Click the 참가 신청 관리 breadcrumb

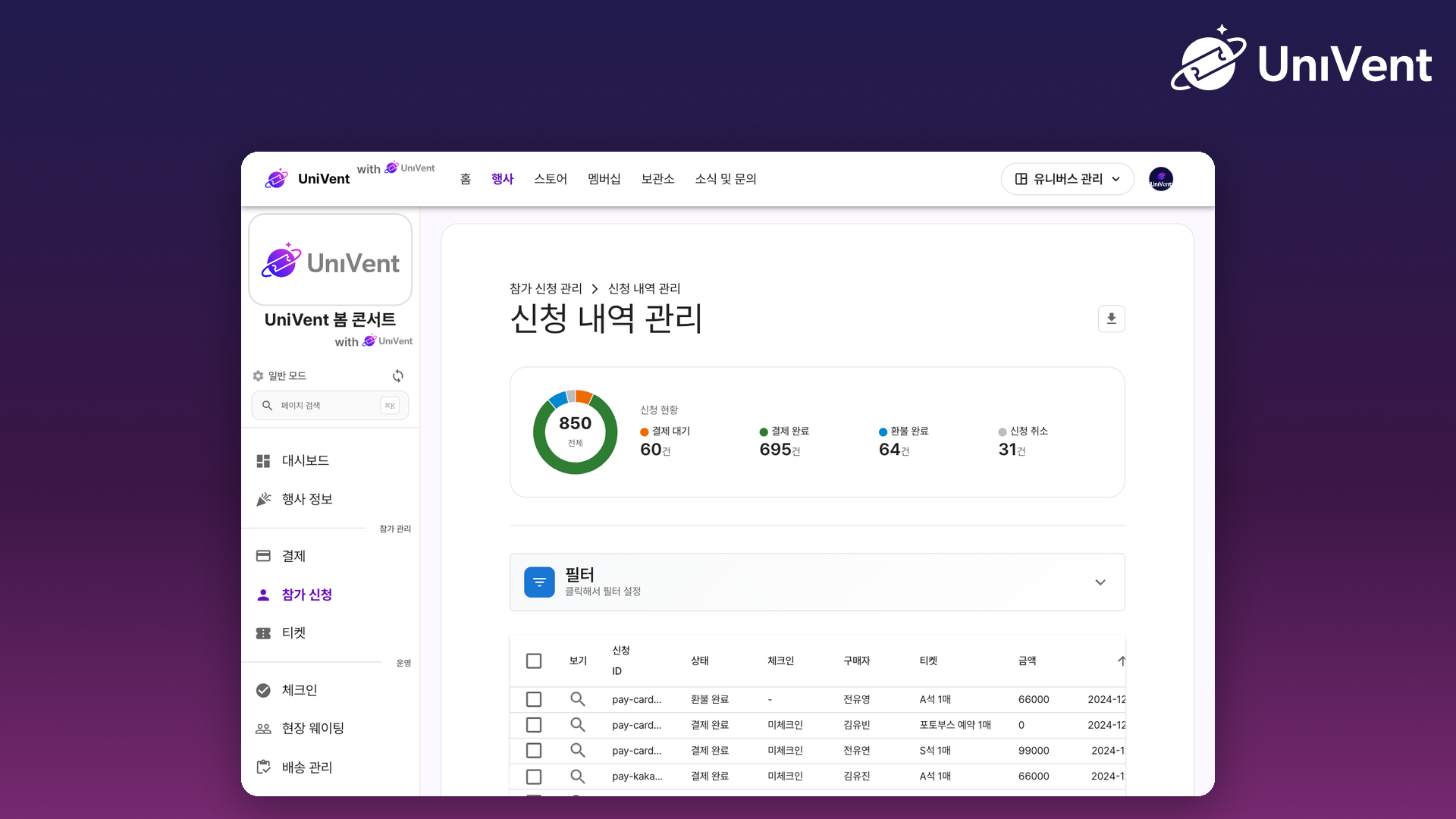point(546,289)
